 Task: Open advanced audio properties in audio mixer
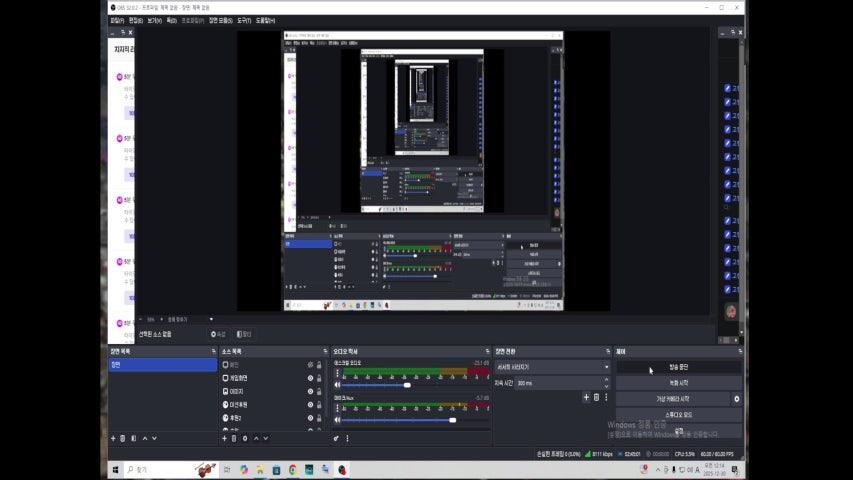pyautogui.click(x=336, y=438)
